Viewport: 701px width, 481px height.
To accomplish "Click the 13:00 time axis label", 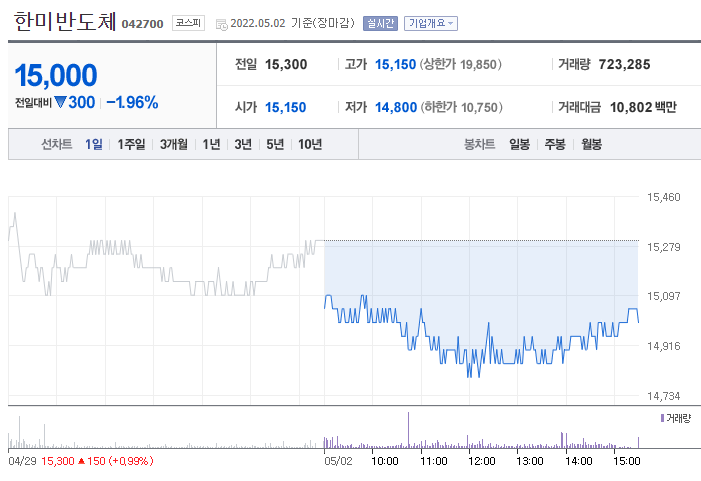I will click(x=530, y=461).
